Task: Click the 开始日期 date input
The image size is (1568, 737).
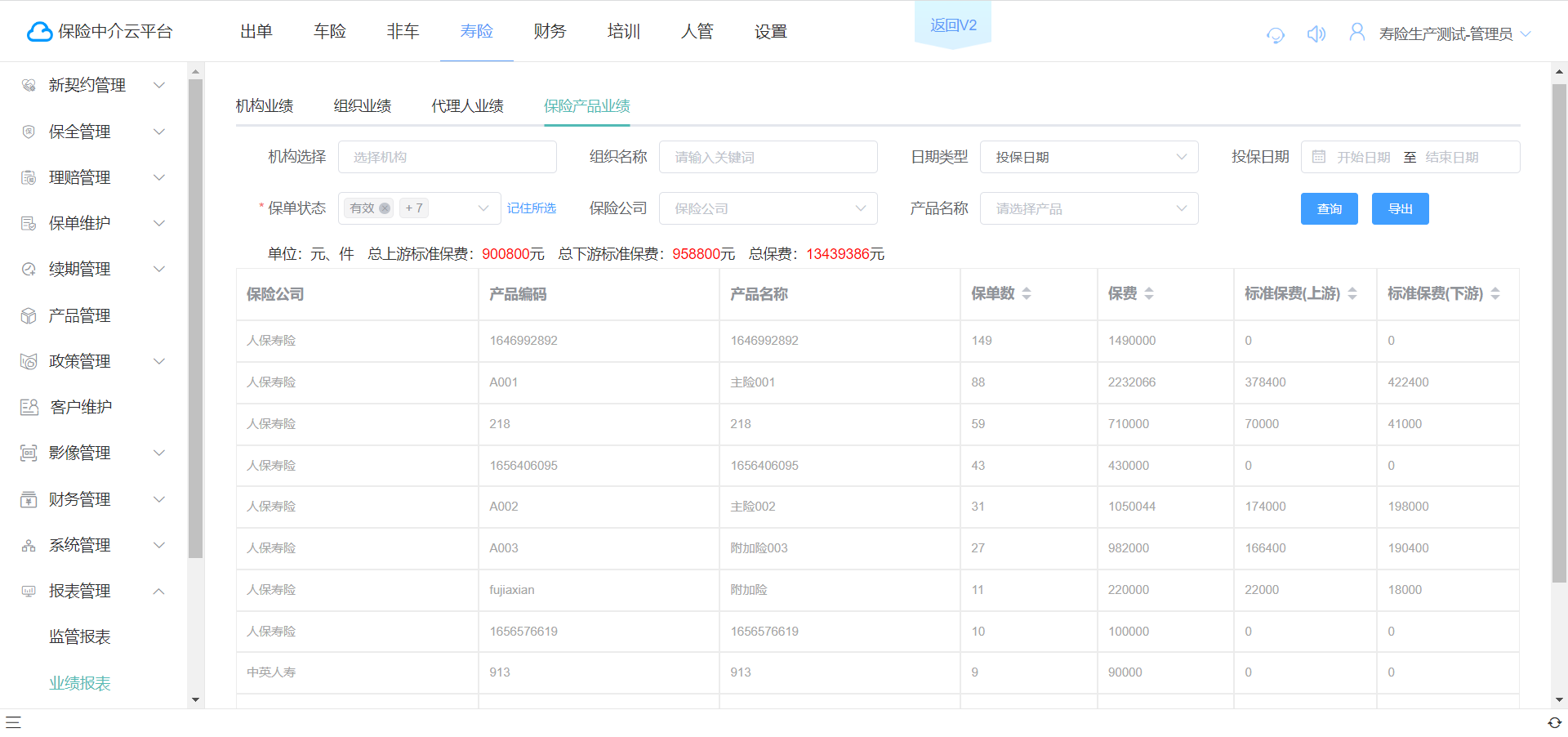Action: coord(1363,157)
